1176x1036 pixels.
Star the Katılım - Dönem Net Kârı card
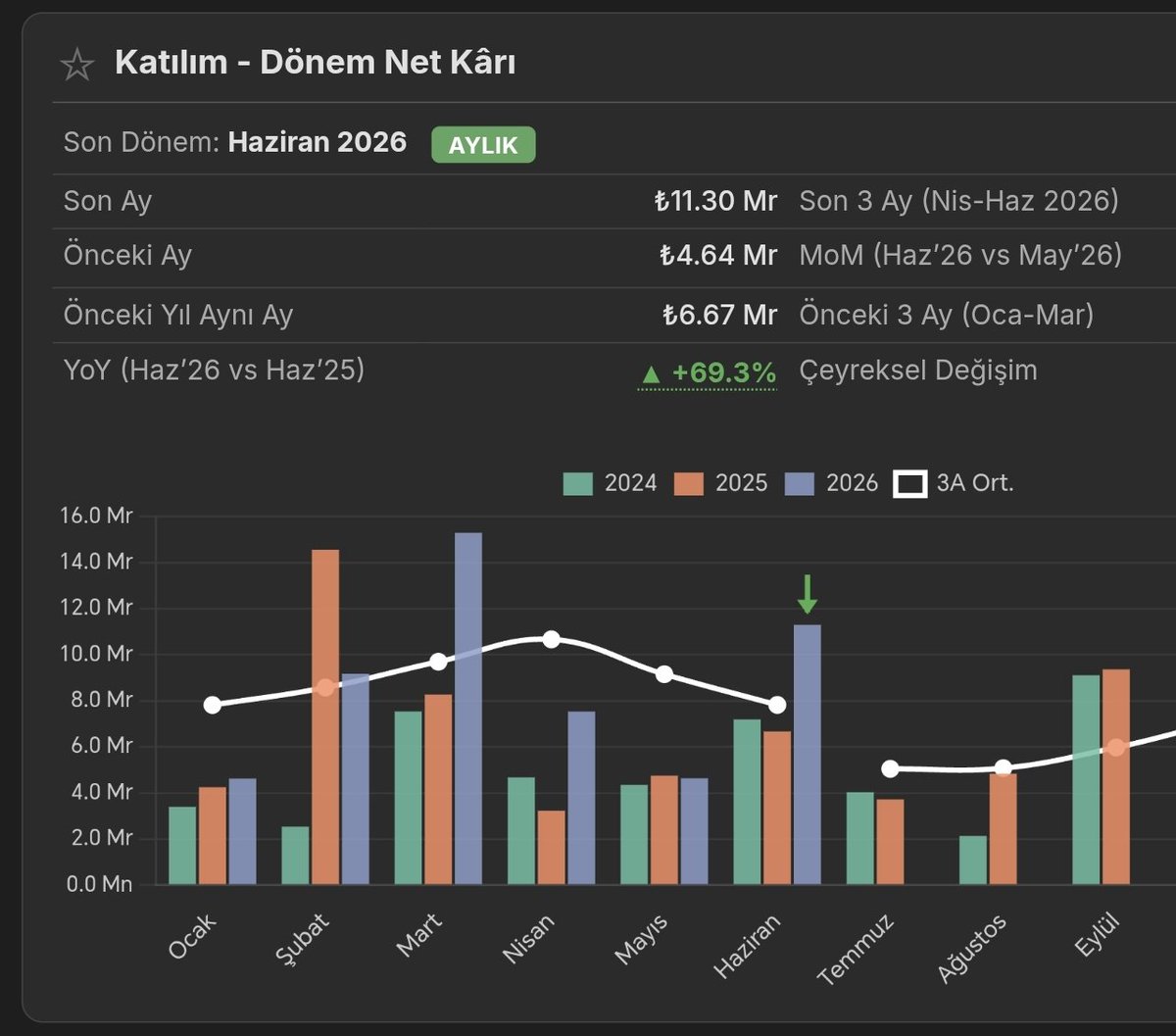pyautogui.click(x=77, y=65)
